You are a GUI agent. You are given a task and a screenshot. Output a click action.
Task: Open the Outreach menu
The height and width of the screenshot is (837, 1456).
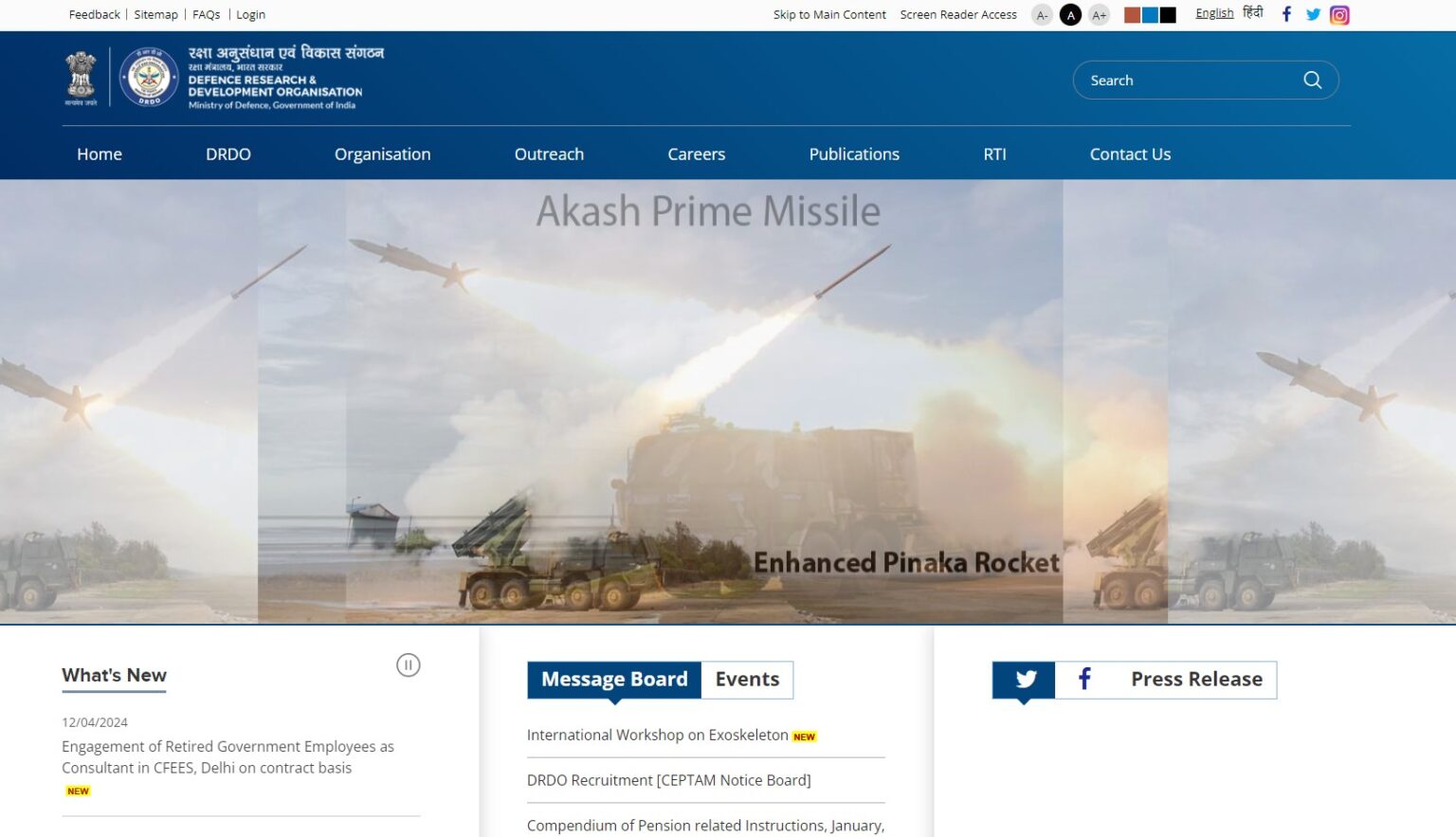tap(549, 154)
